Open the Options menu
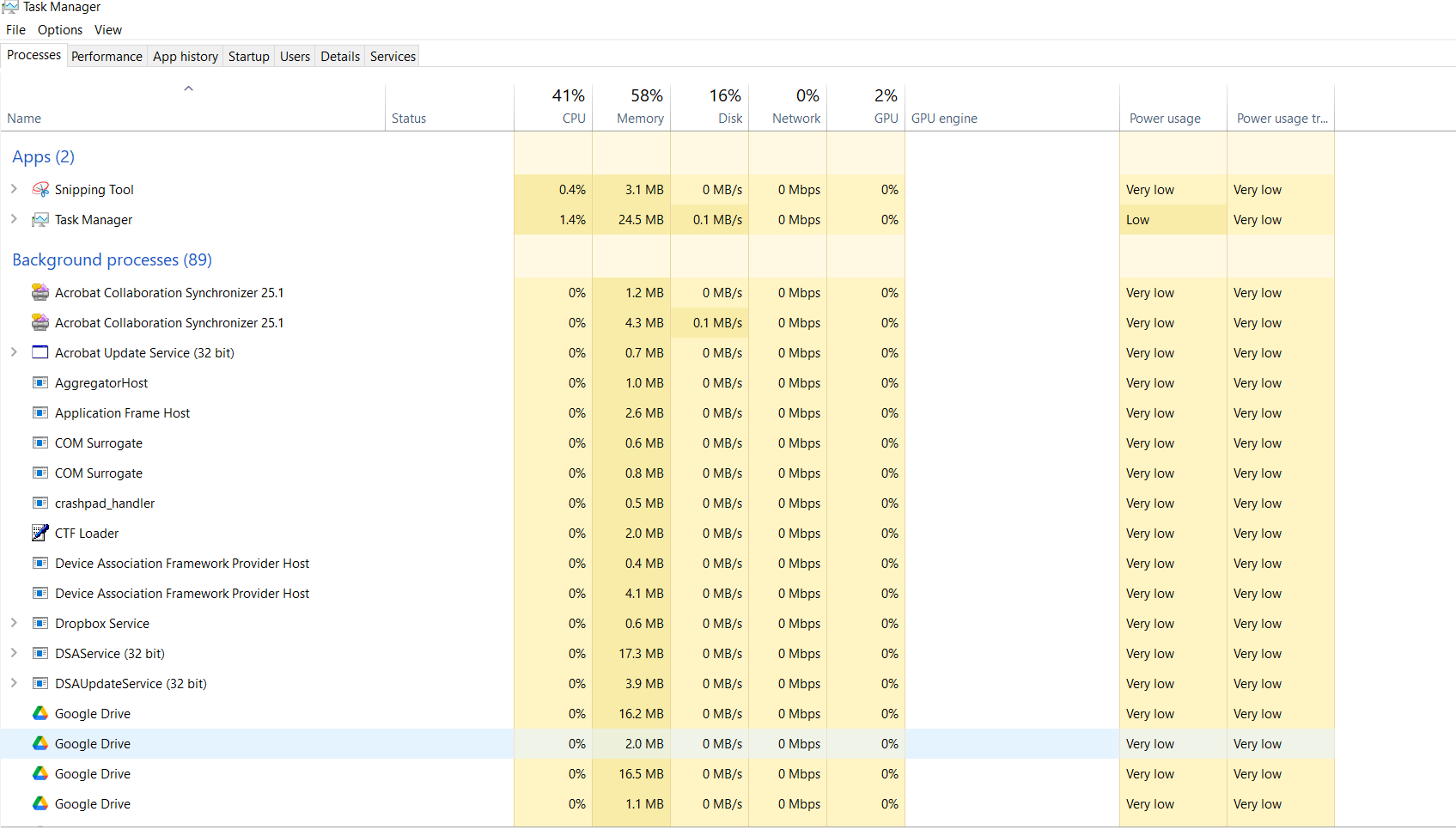Image resolution: width=1456 pixels, height=836 pixels. coord(60,30)
